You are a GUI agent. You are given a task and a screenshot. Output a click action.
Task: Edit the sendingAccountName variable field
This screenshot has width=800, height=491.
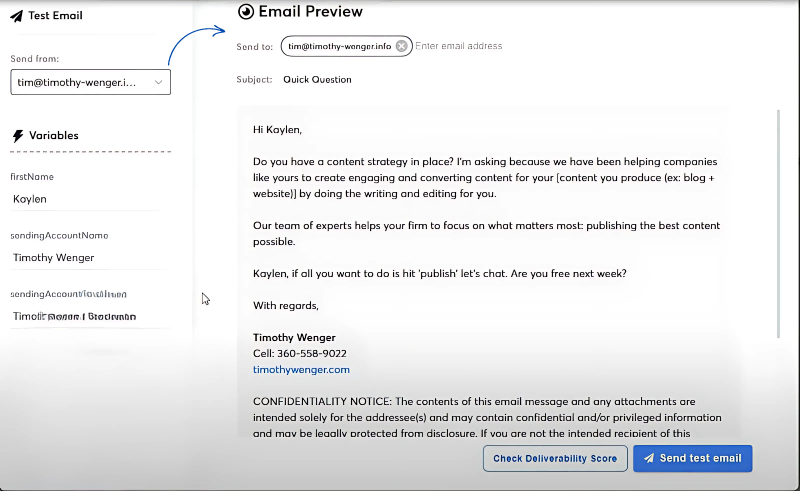85,258
